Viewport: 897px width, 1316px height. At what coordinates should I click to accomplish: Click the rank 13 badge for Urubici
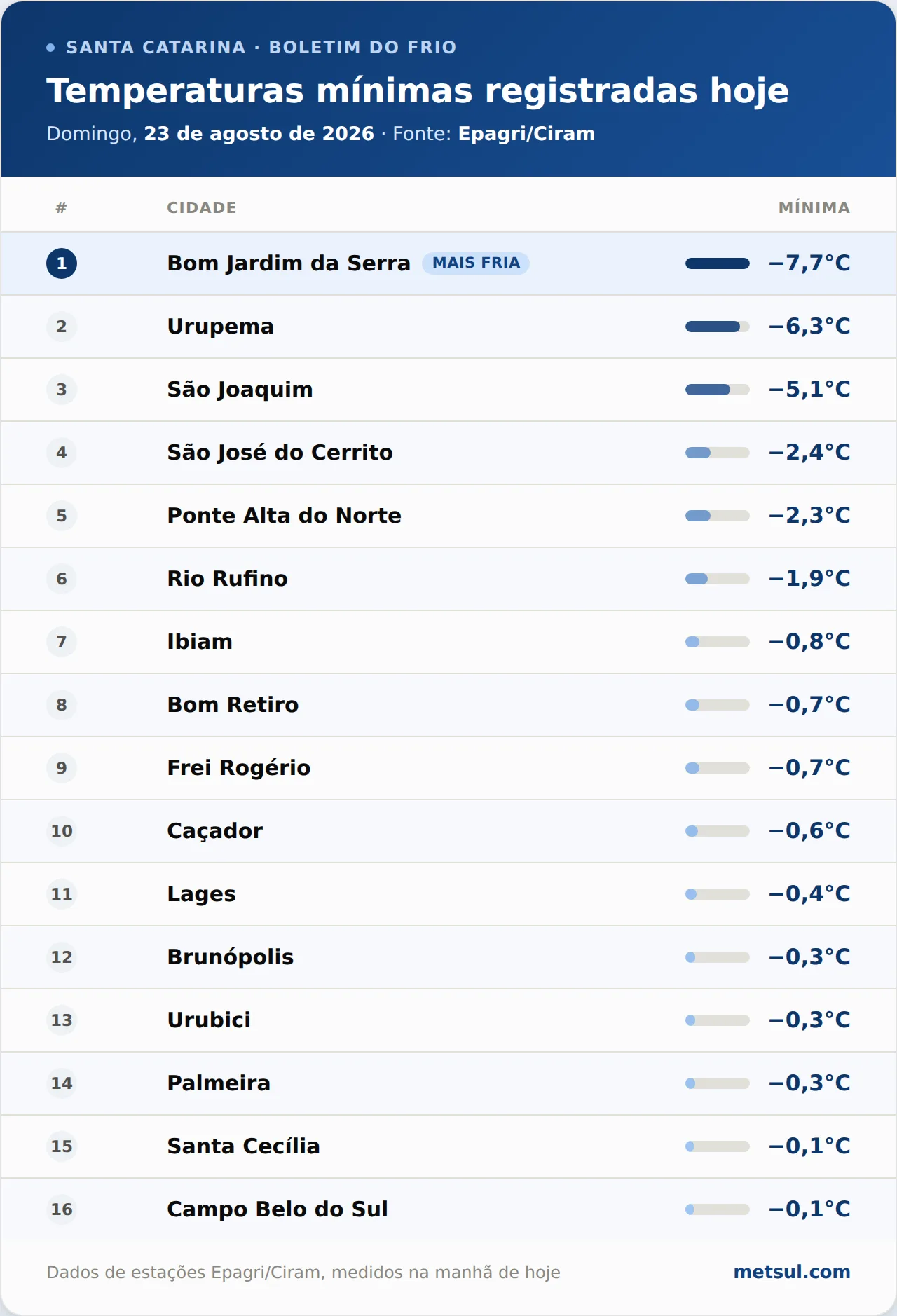(62, 1020)
